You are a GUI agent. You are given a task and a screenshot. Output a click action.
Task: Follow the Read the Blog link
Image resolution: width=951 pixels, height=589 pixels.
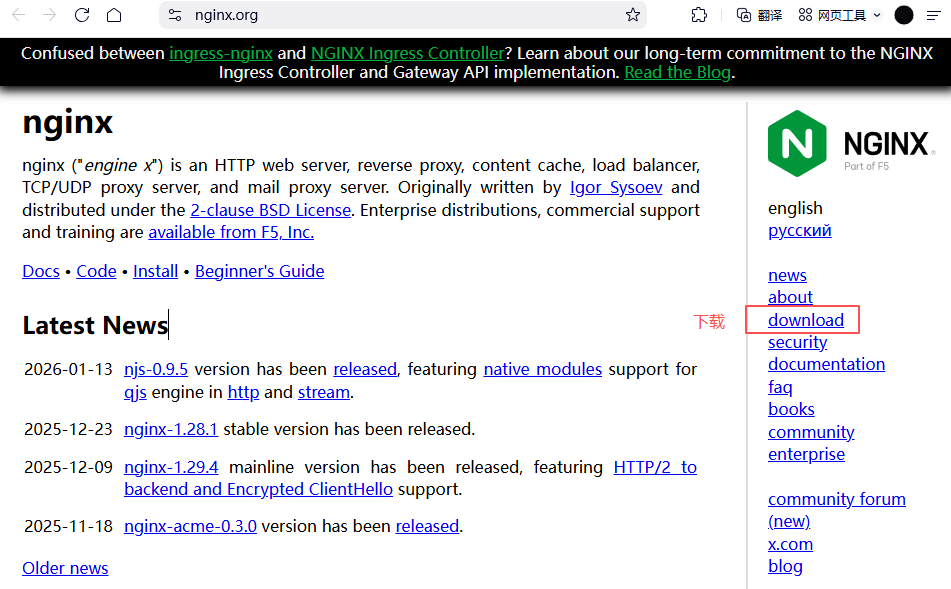[x=677, y=72]
